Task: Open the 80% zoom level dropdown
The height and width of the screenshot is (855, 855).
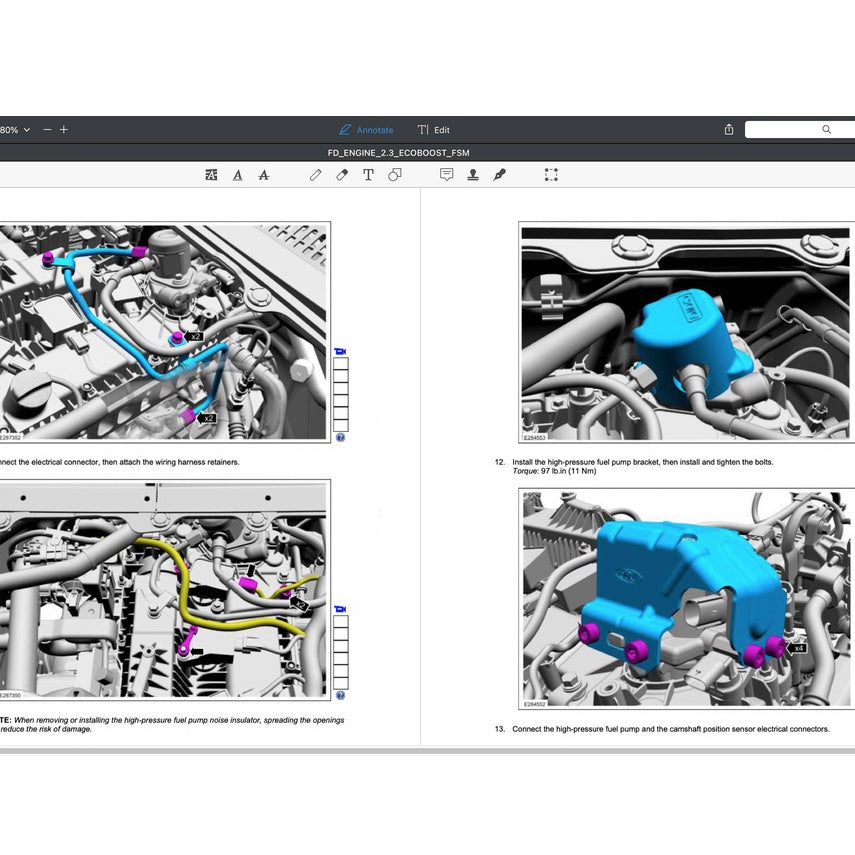Action: (15, 130)
